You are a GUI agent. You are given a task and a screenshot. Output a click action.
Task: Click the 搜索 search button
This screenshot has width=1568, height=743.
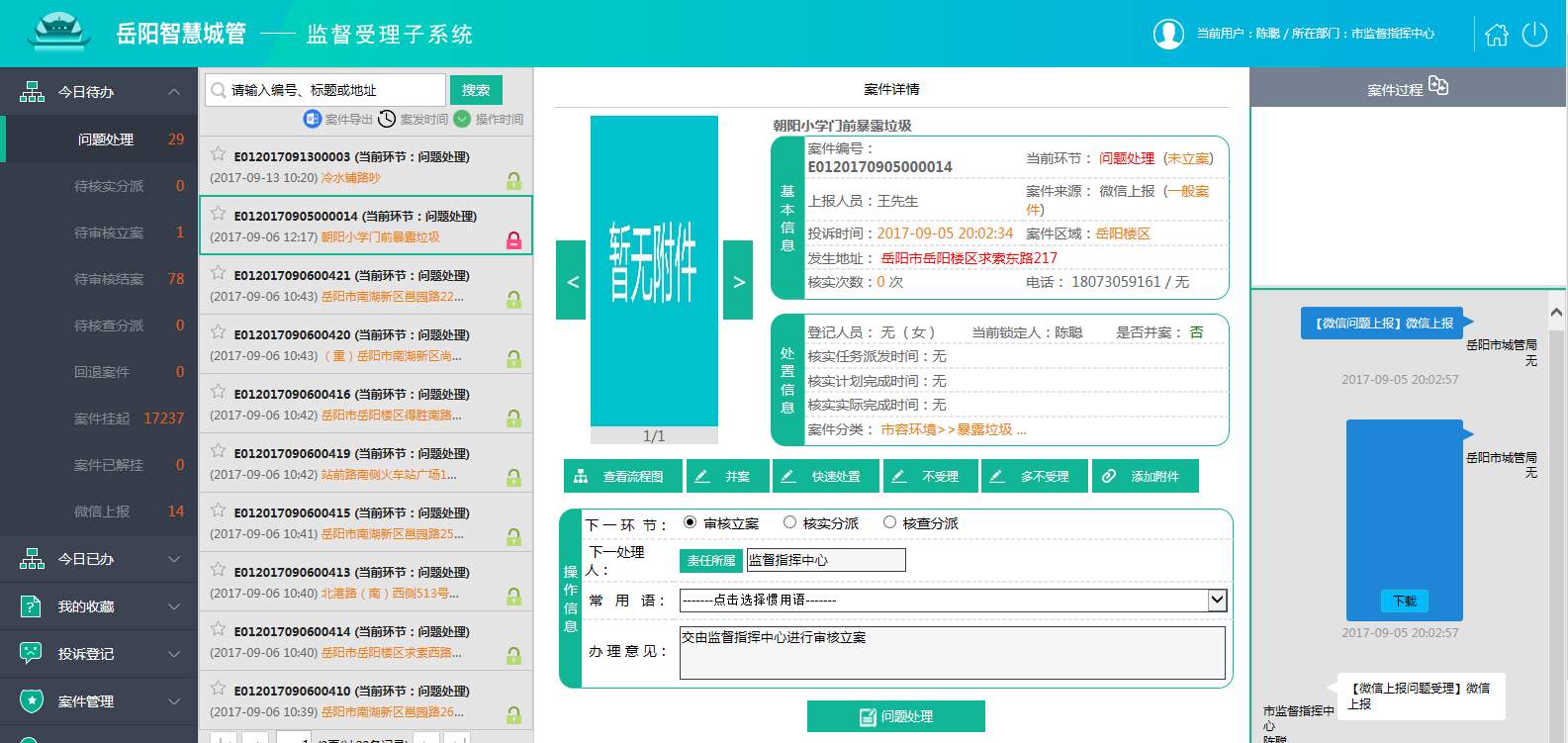[476, 90]
